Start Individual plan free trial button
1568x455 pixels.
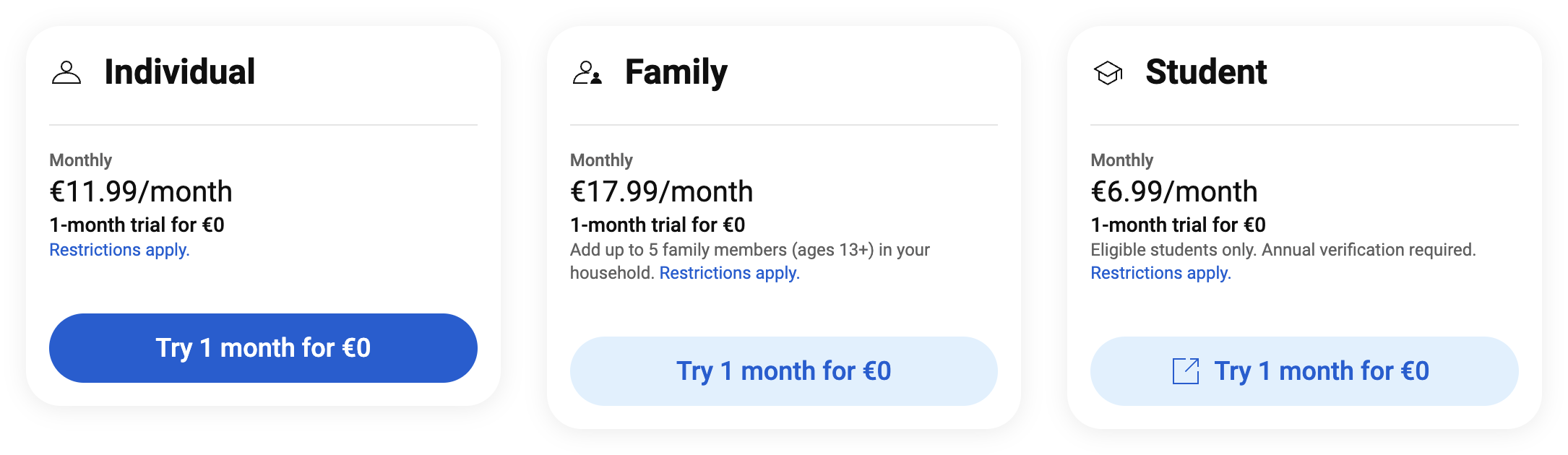[263, 348]
